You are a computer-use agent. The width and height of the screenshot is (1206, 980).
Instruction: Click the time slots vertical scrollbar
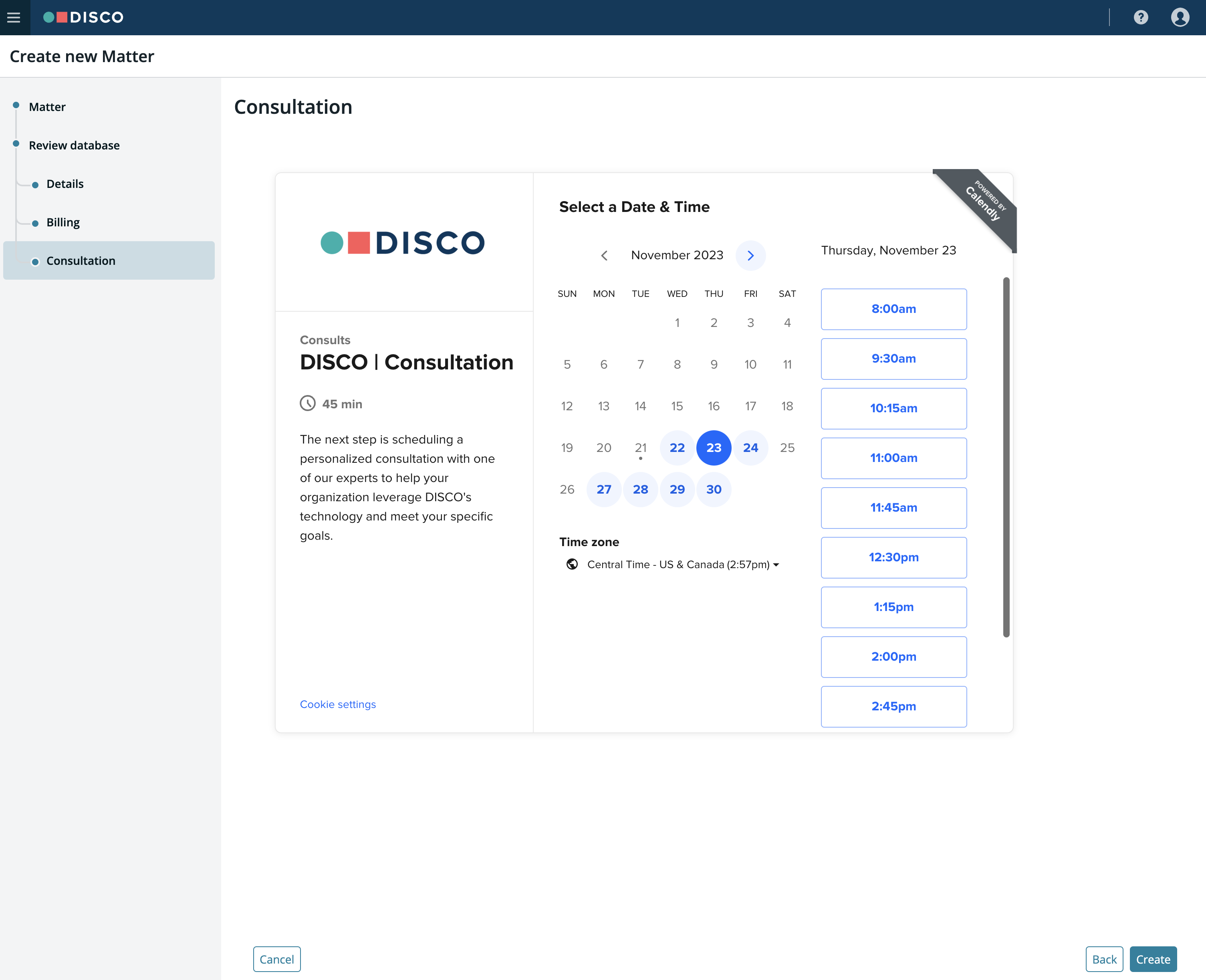click(1006, 457)
